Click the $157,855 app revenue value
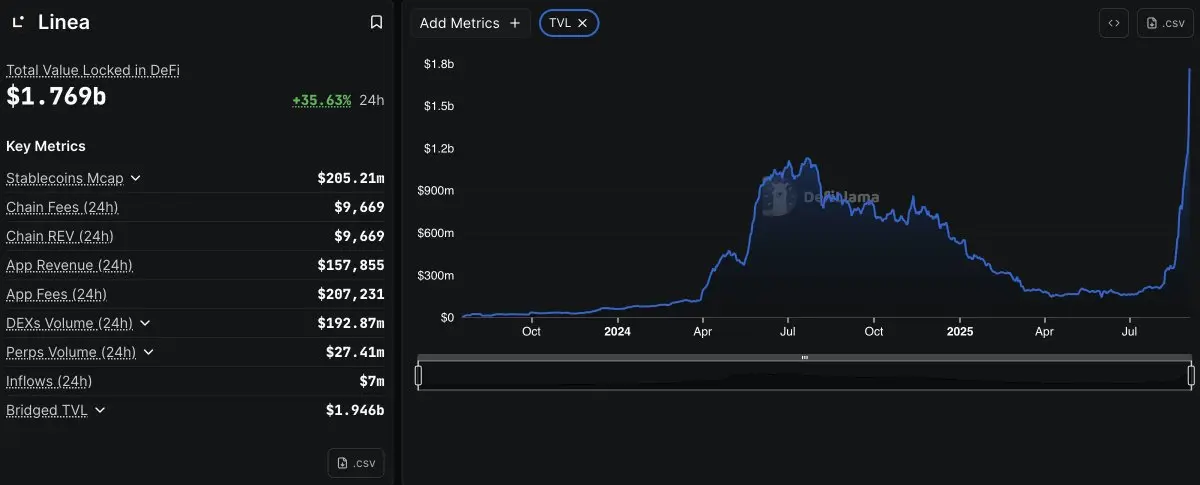This screenshot has width=1200, height=485. point(351,265)
